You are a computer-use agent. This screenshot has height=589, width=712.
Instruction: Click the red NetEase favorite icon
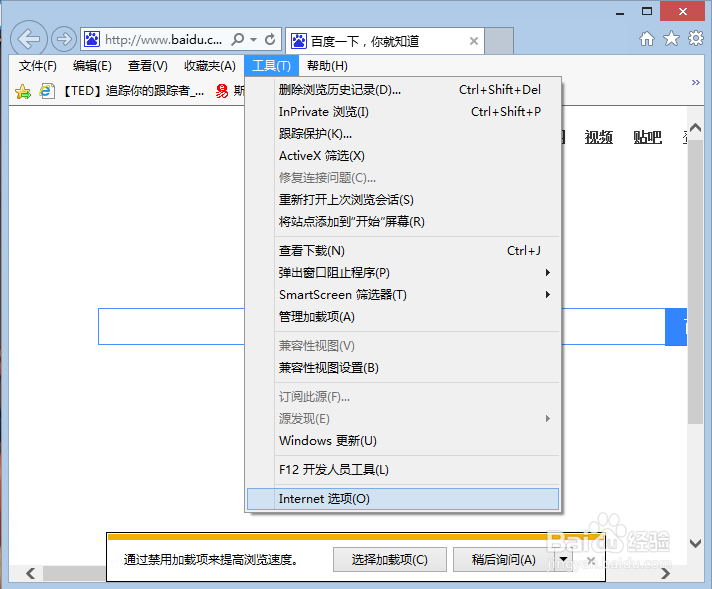tap(222, 91)
